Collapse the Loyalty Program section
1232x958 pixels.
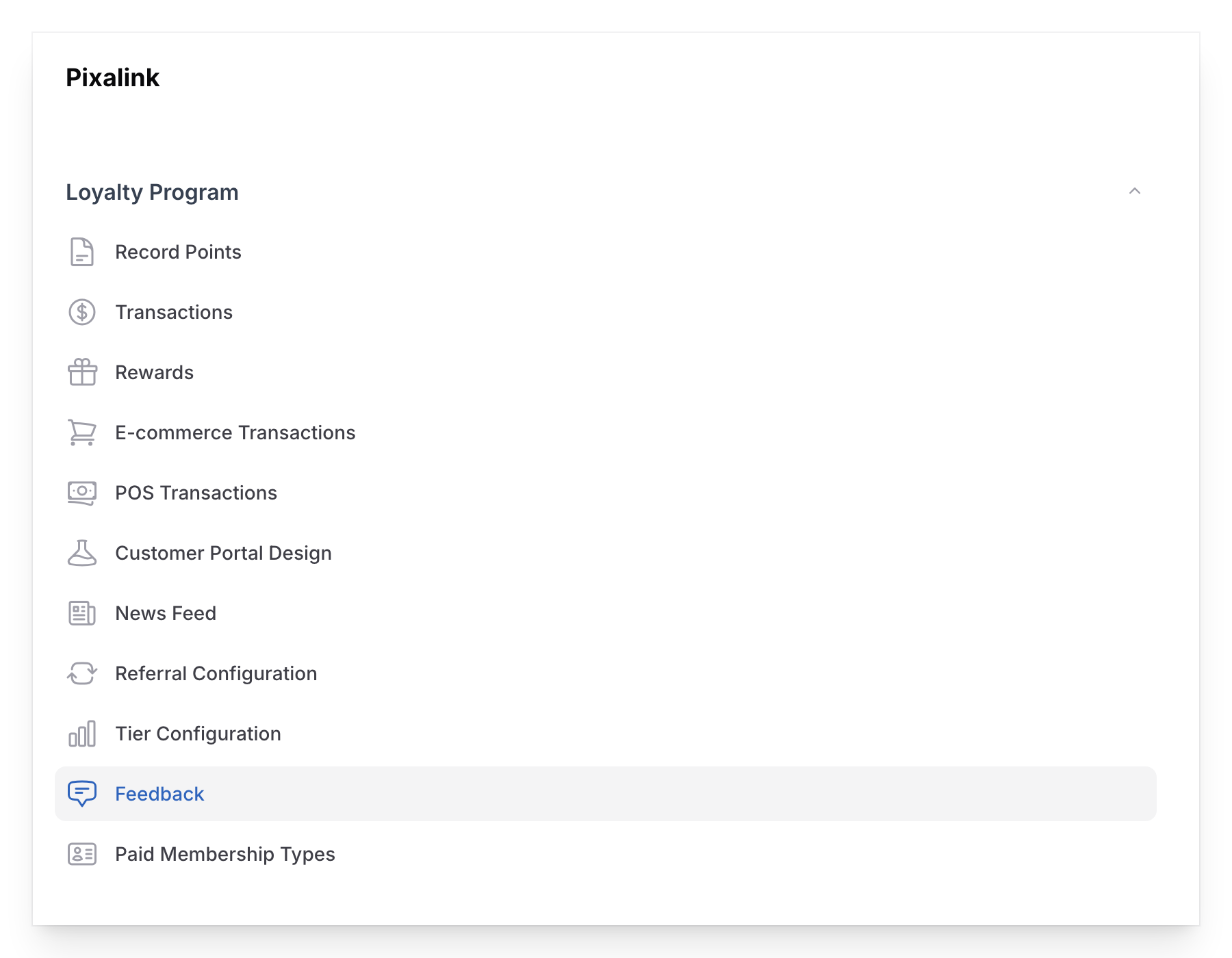coord(1135,192)
